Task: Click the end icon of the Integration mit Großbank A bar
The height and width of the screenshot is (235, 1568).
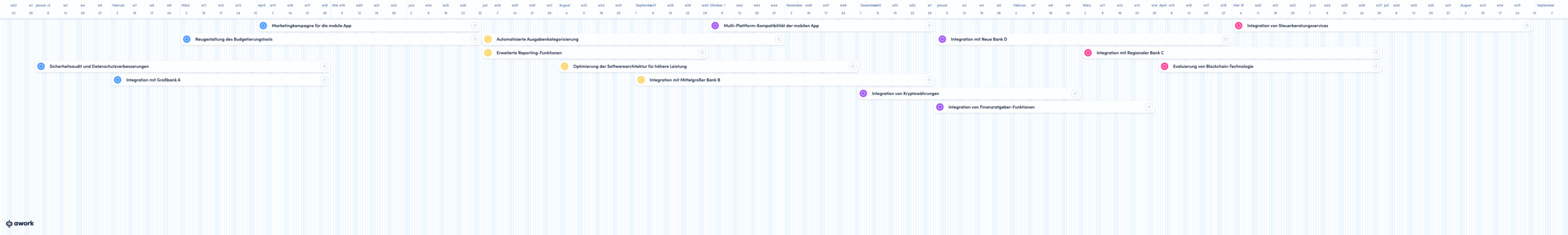Action: (x=324, y=80)
